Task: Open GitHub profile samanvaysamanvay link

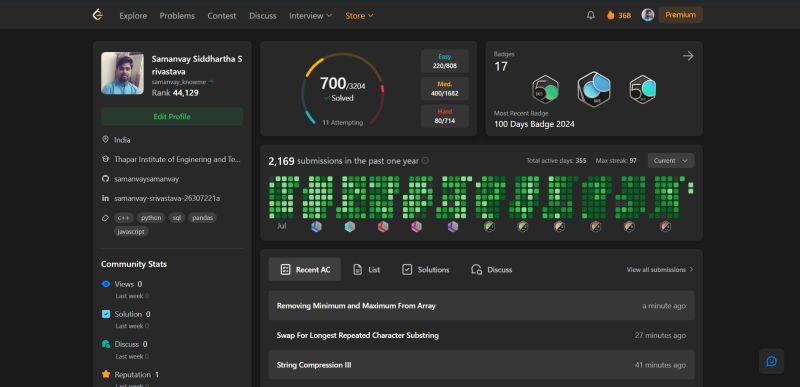Action: (x=146, y=179)
